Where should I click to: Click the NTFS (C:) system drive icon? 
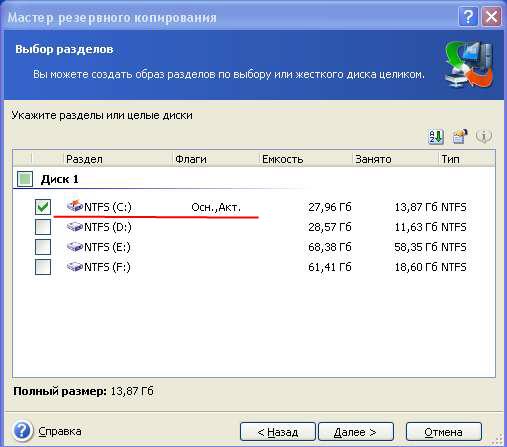(x=75, y=206)
